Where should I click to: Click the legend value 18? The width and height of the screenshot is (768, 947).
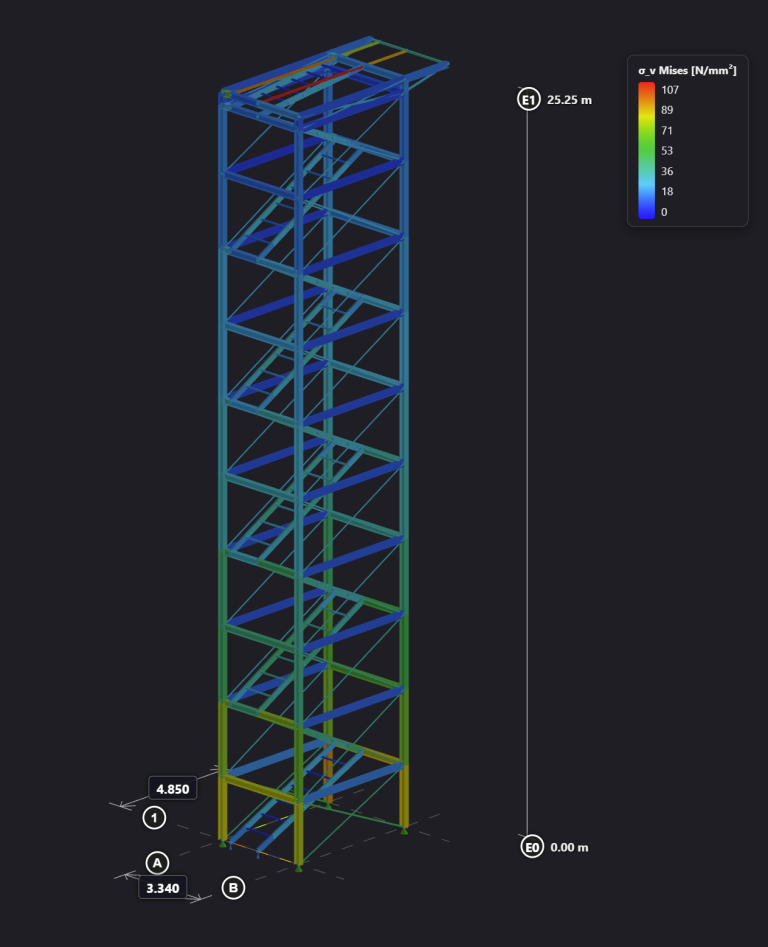[x=667, y=191]
